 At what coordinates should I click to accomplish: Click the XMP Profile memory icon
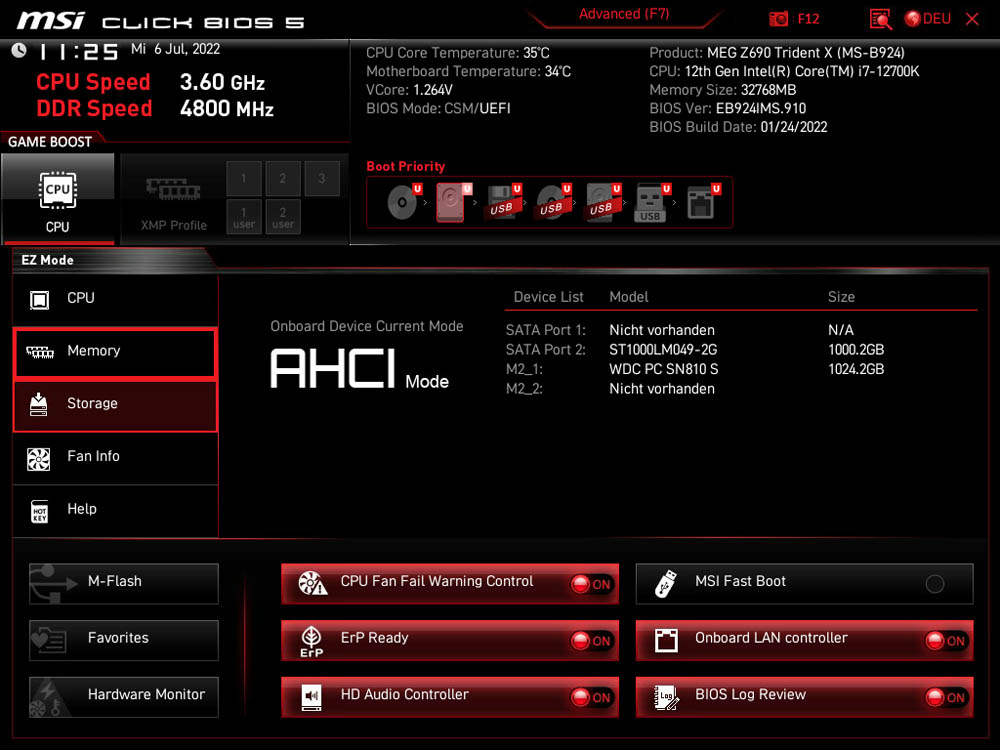(x=173, y=189)
